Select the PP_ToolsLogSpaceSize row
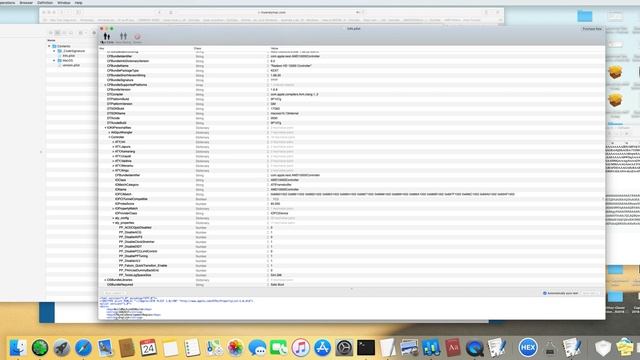Viewport: 640px width, 360px height. coord(352,275)
